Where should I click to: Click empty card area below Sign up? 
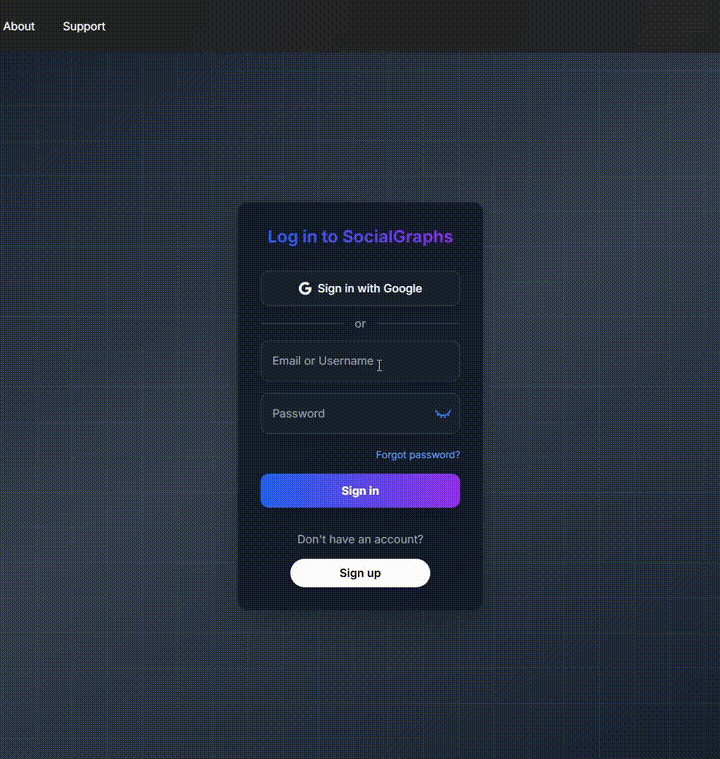(x=360, y=599)
